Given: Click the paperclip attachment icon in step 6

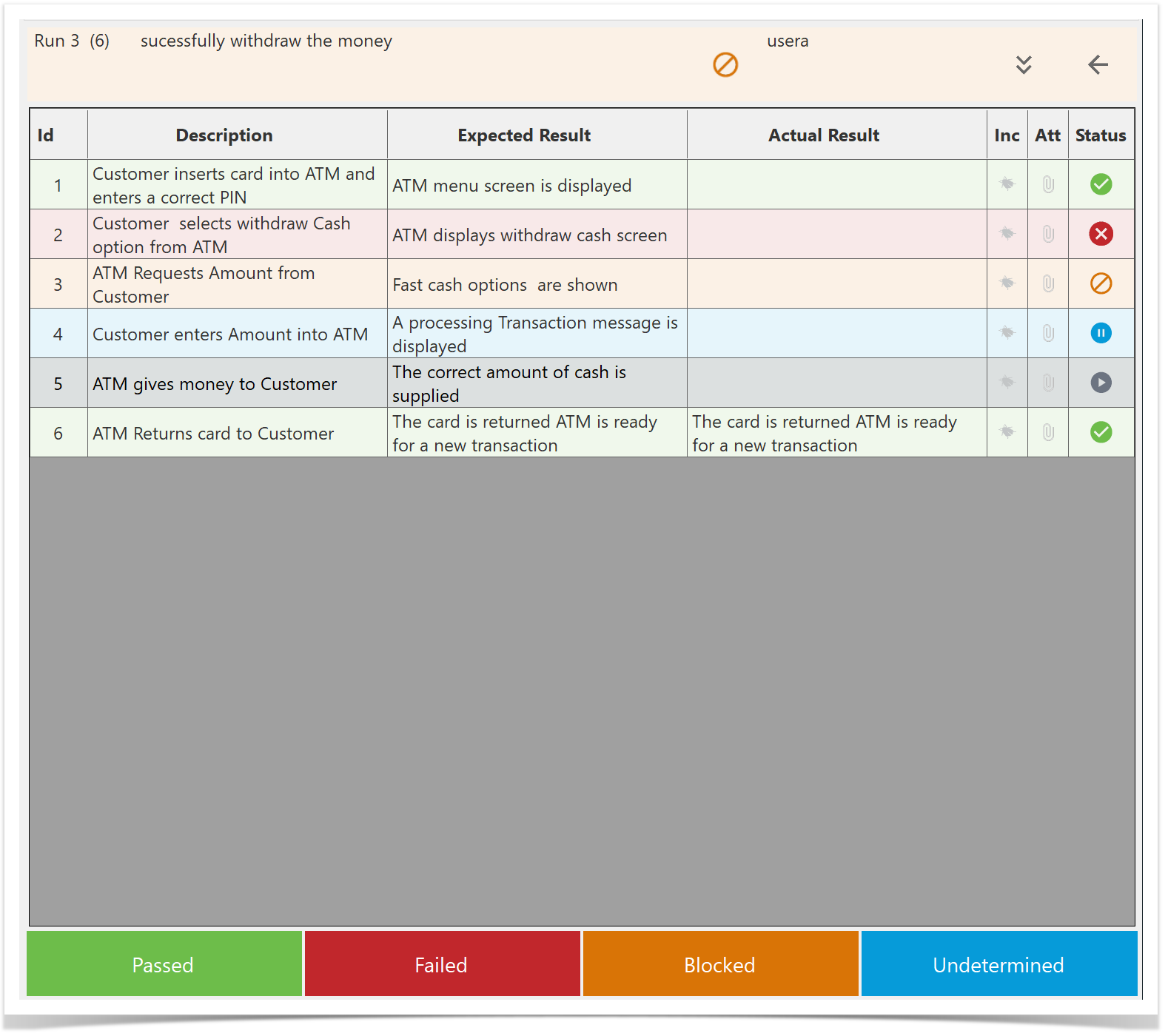Looking at the screenshot, I should tap(1047, 432).
